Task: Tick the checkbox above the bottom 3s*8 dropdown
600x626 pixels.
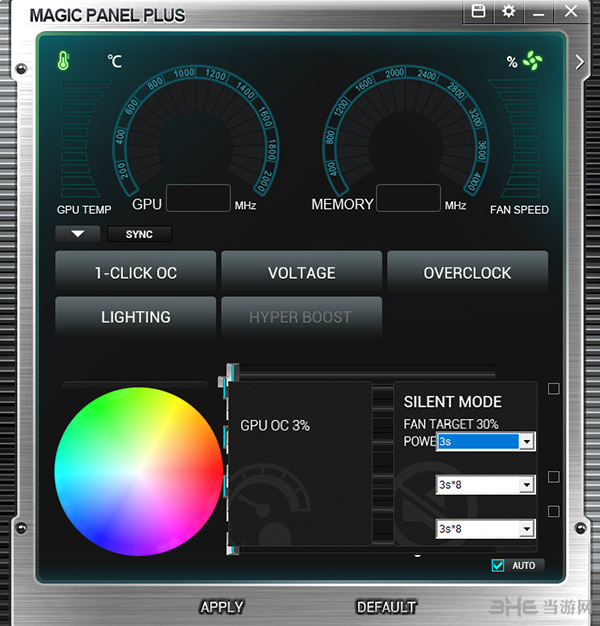Action: coord(553,511)
